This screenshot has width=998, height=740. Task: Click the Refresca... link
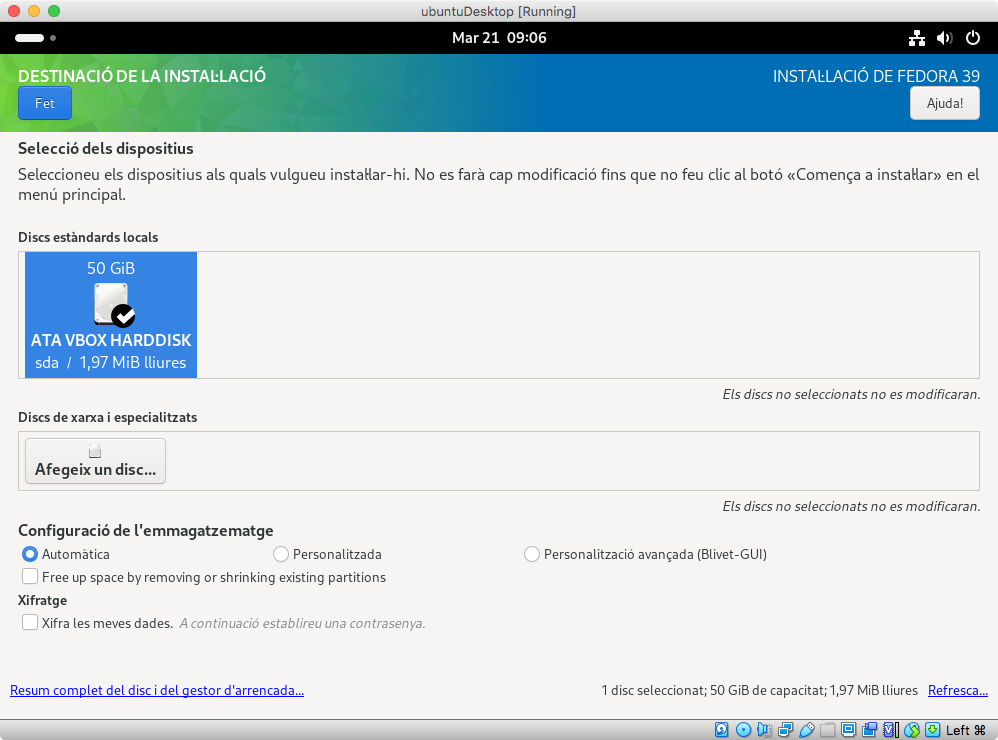pyautogui.click(x=957, y=690)
